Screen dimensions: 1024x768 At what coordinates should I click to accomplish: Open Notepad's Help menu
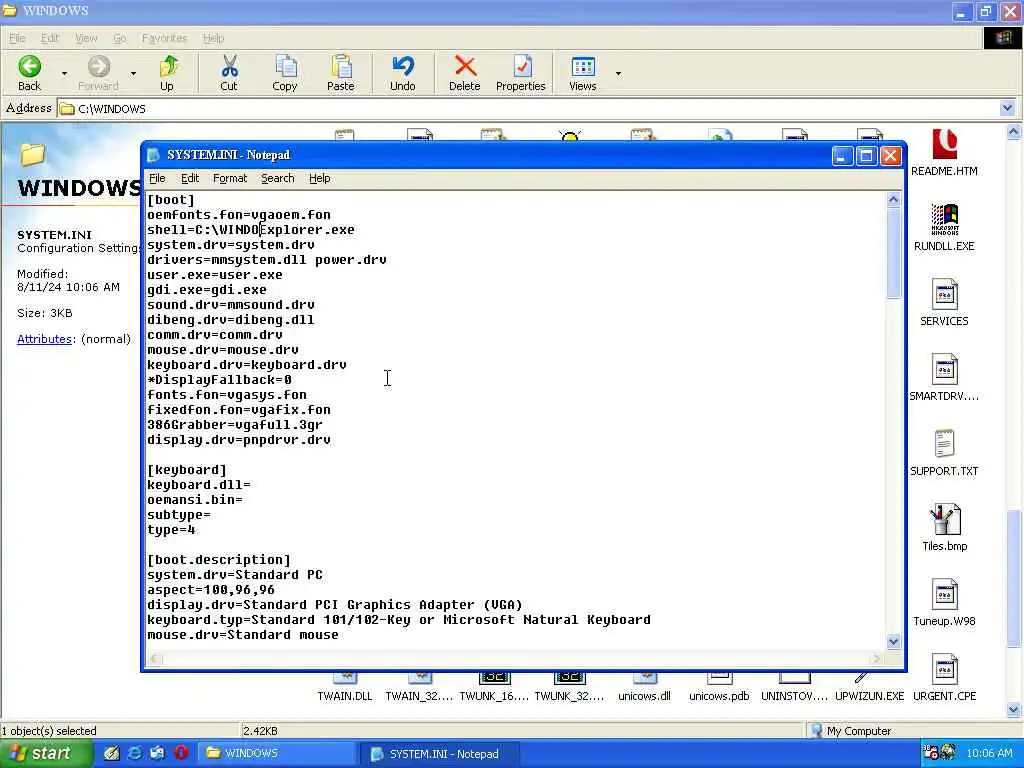[319, 178]
